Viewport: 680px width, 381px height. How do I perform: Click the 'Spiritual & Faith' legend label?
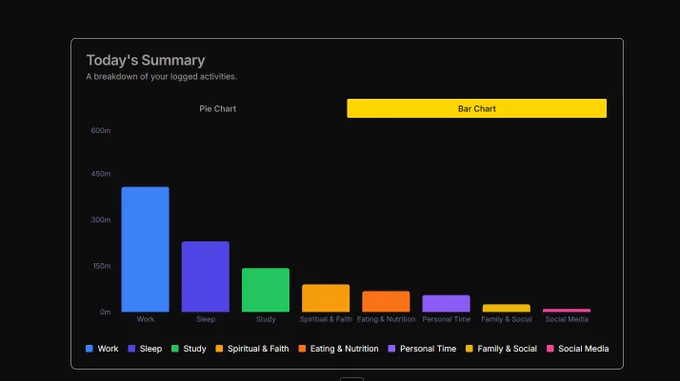(258, 348)
